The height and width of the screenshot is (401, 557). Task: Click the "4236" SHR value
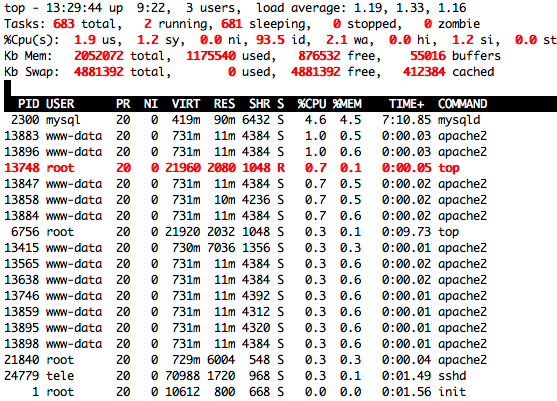[x=256, y=200]
